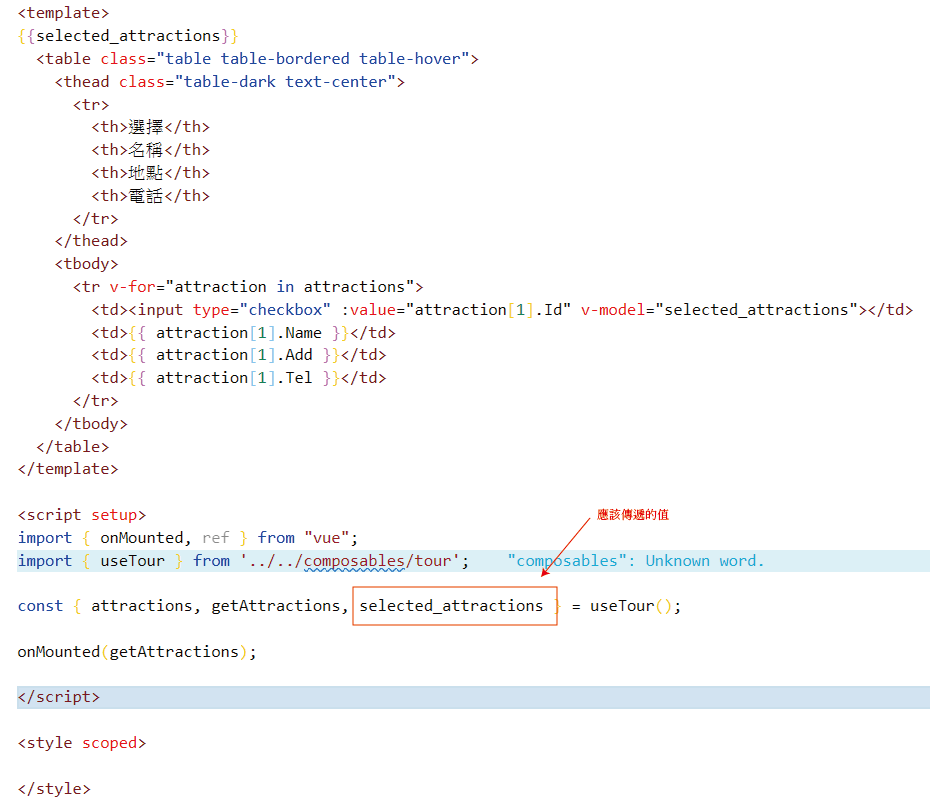The image size is (930, 811).
Task: Click the closing </thead> tag
Action: [x=91, y=241]
